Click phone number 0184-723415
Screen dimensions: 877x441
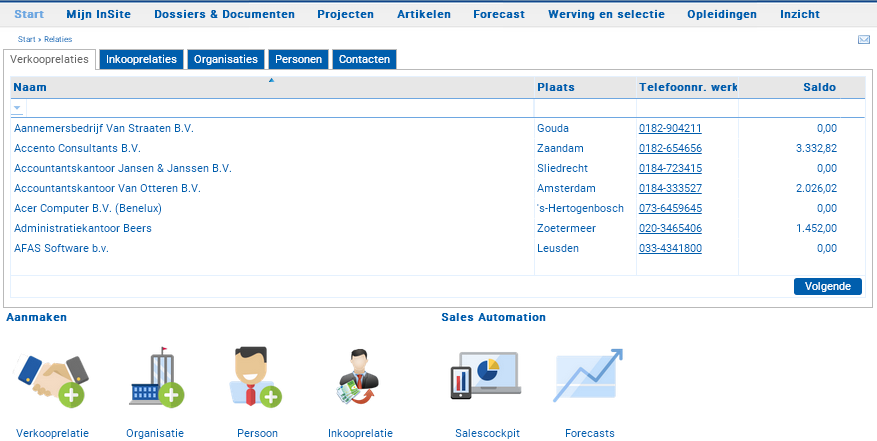tap(670, 168)
